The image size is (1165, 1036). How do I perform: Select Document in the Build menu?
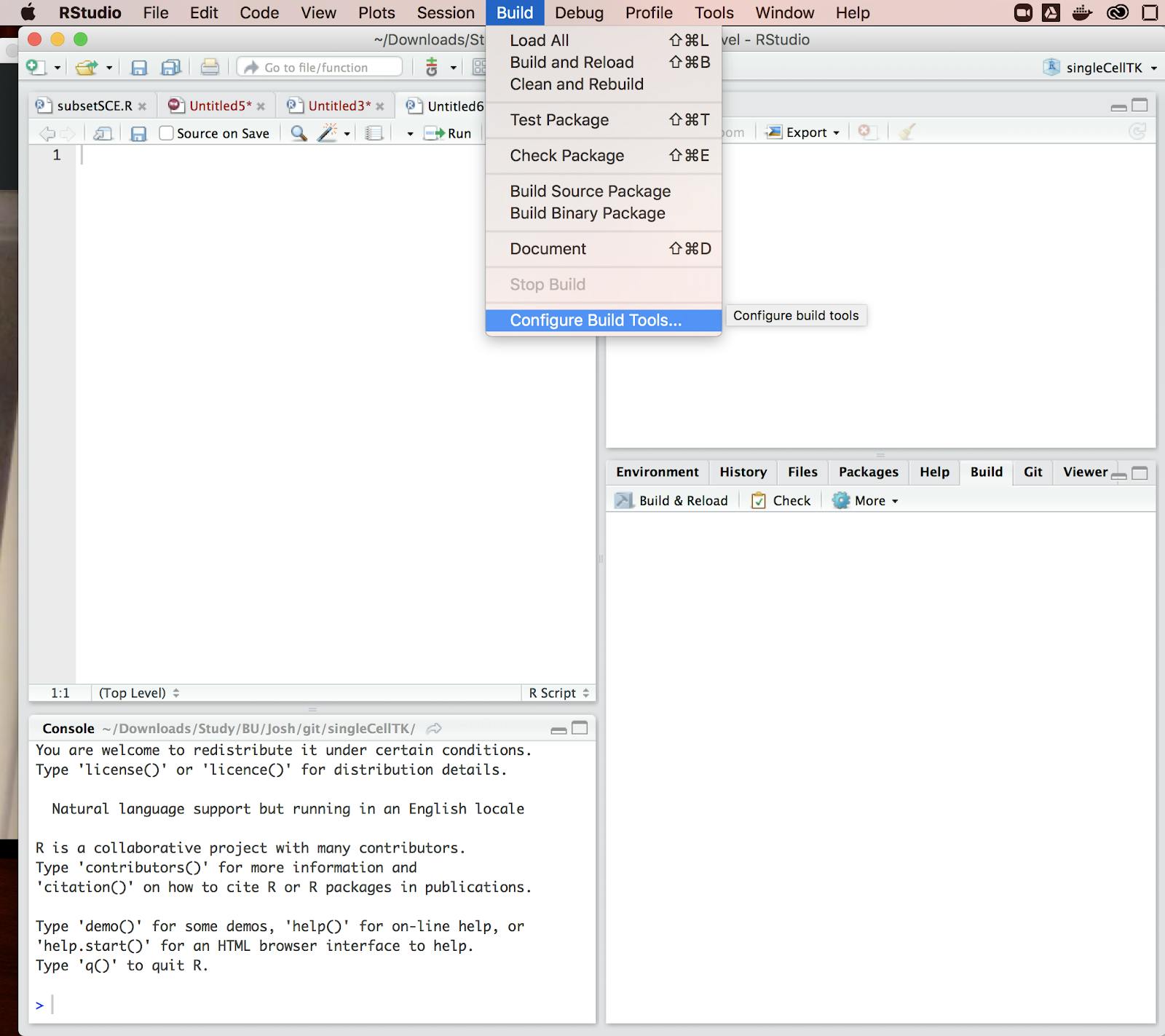pos(604,249)
